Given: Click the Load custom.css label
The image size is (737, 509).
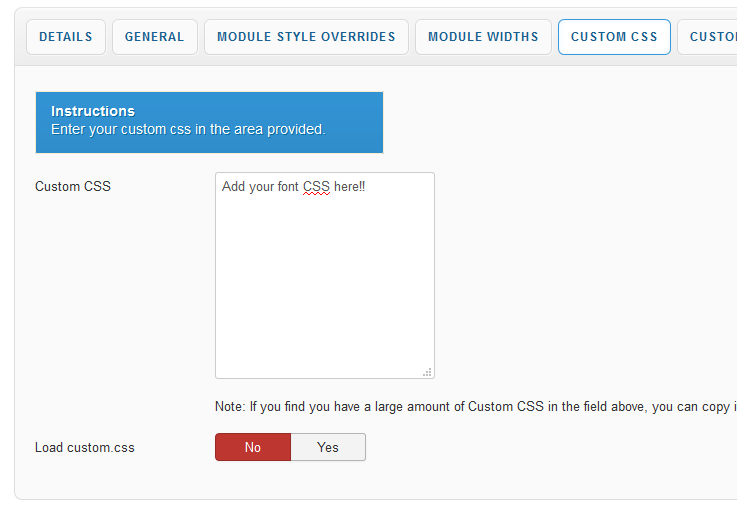Looking at the screenshot, I should click(x=85, y=448).
